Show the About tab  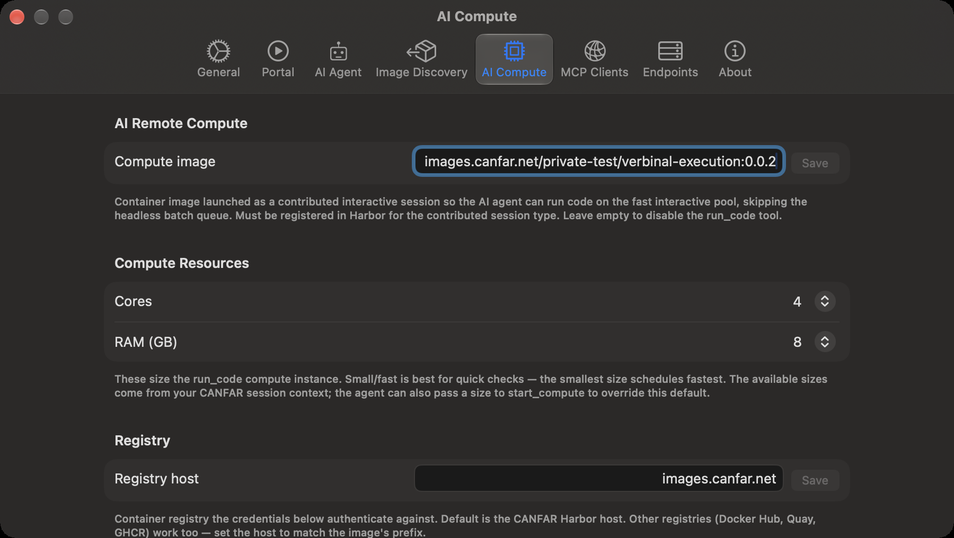[x=734, y=60]
